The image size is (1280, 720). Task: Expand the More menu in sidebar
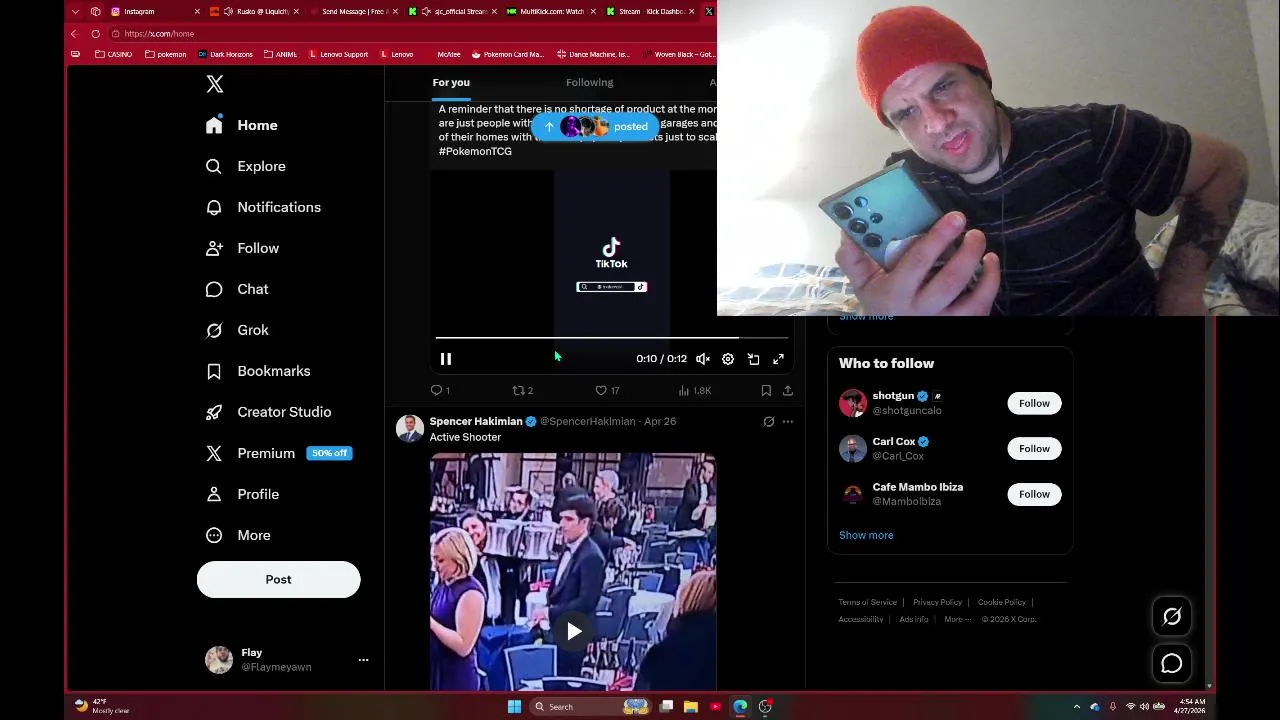[x=238, y=535]
